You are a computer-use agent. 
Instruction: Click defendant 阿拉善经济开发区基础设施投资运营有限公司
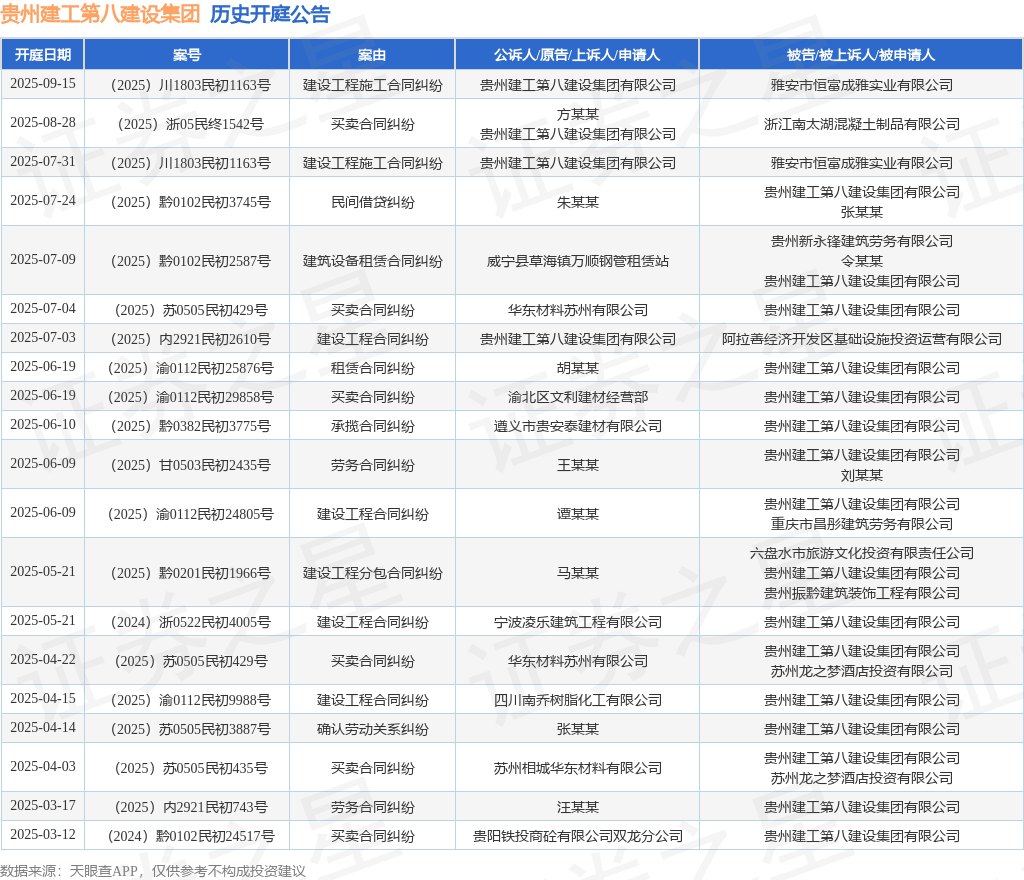(861, 339)
